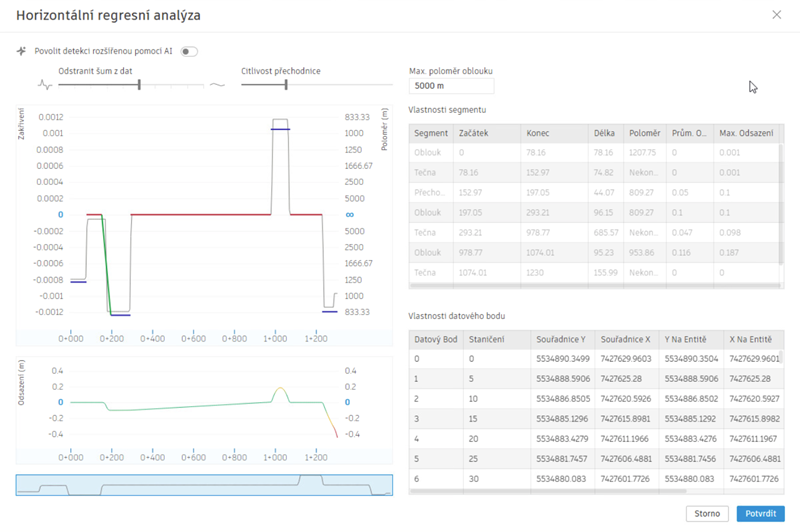The width and height of the screenshot is (800, 532).
Task: Select data point row 3
Action: point(595,419)
